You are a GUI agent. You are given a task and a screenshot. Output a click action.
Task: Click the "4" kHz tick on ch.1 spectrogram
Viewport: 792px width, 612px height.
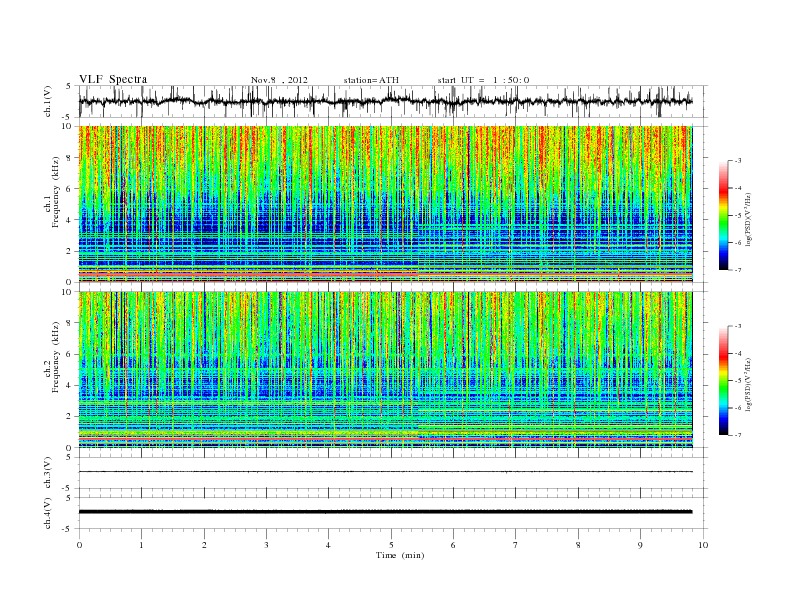(69, 220)
